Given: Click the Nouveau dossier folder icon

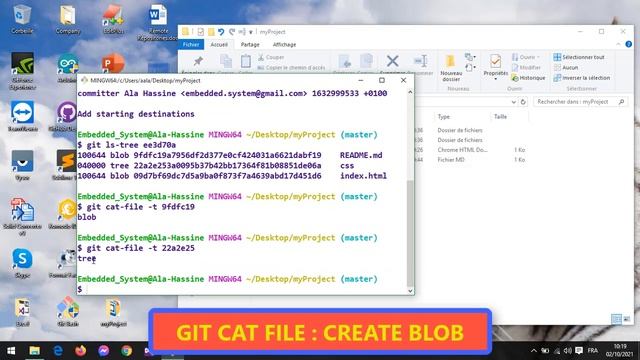Looking at the screenshot, I should (x=451, y=68).
